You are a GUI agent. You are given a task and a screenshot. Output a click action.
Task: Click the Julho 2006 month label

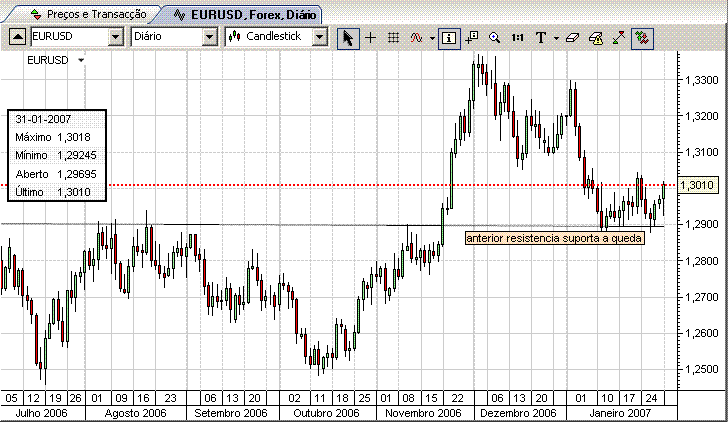(x=42, y=413)
